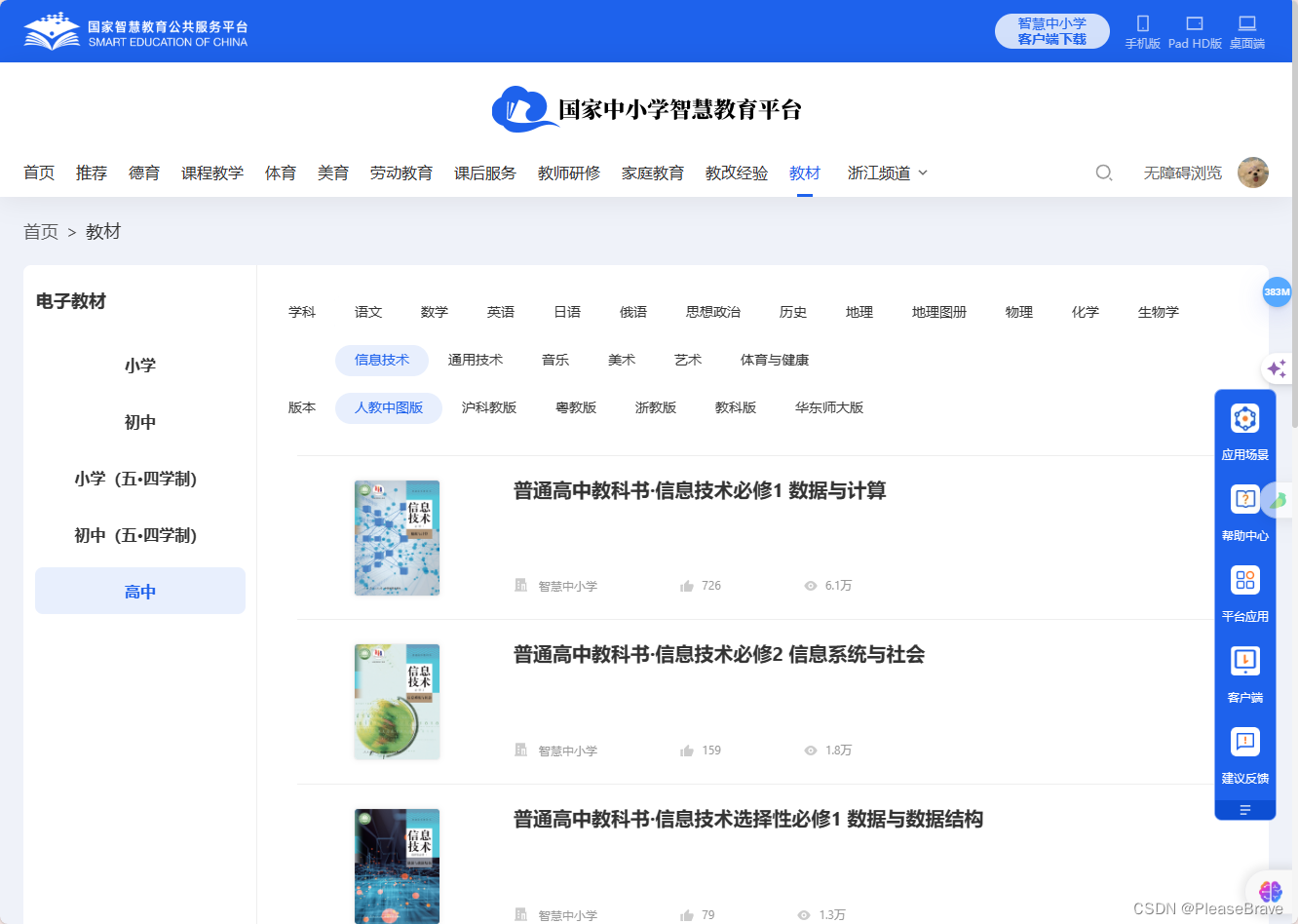Screen dimensions: 1298x924
Task: Click cover thumbnail of 必修2 信息系统与社会
Action: [397, 702]
